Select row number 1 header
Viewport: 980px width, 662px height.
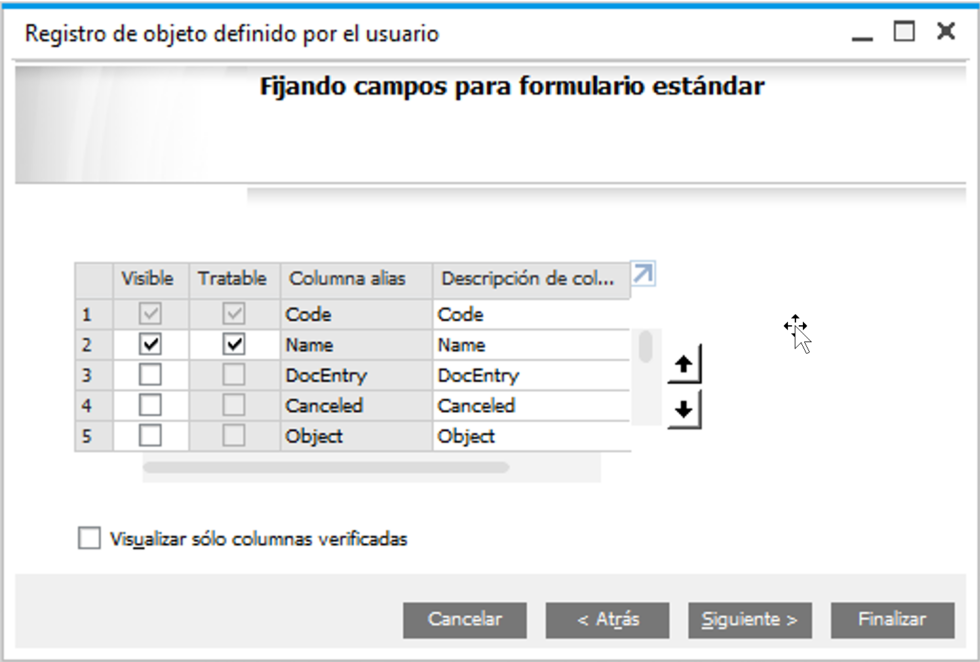pos(94,314)
